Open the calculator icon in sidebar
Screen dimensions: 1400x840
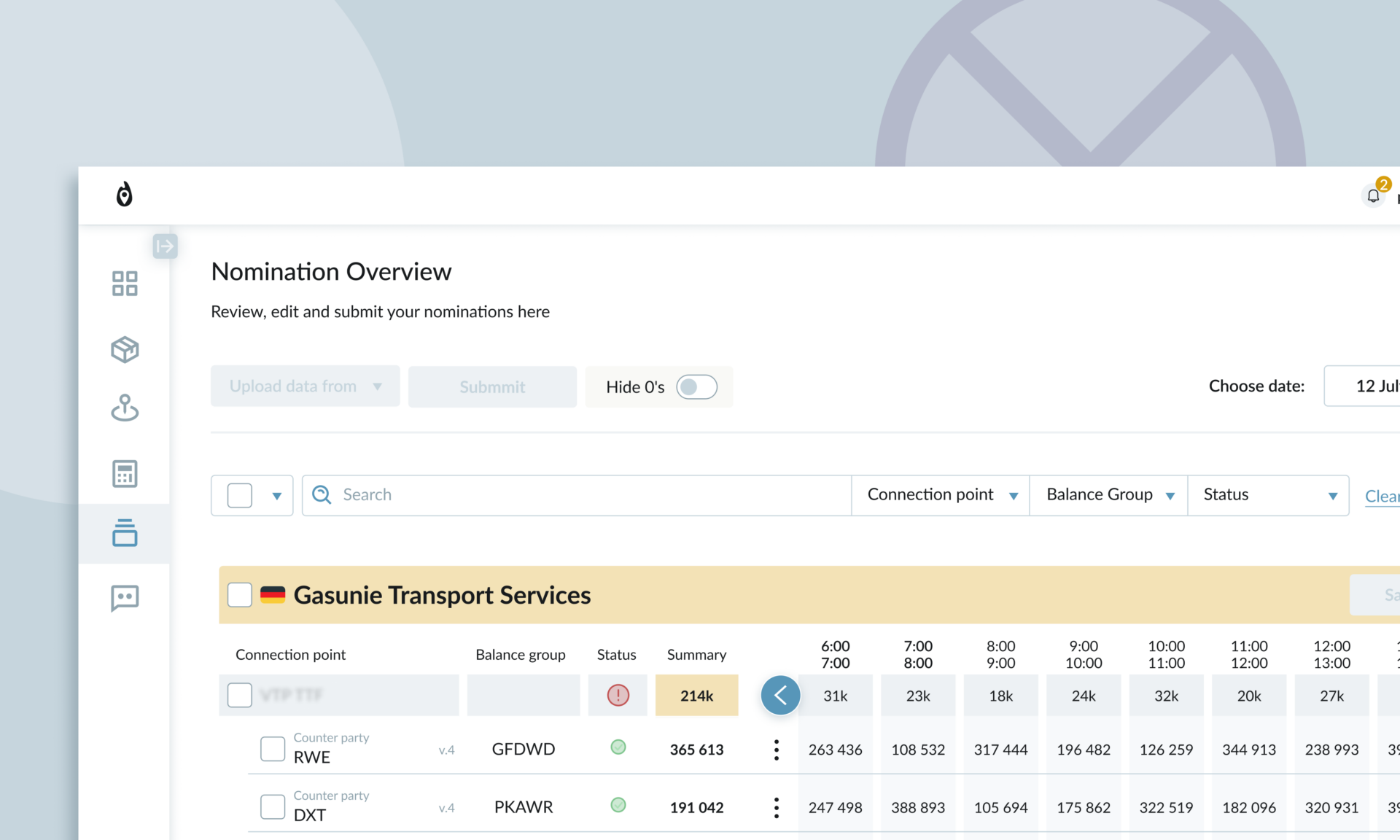(125, 474)
